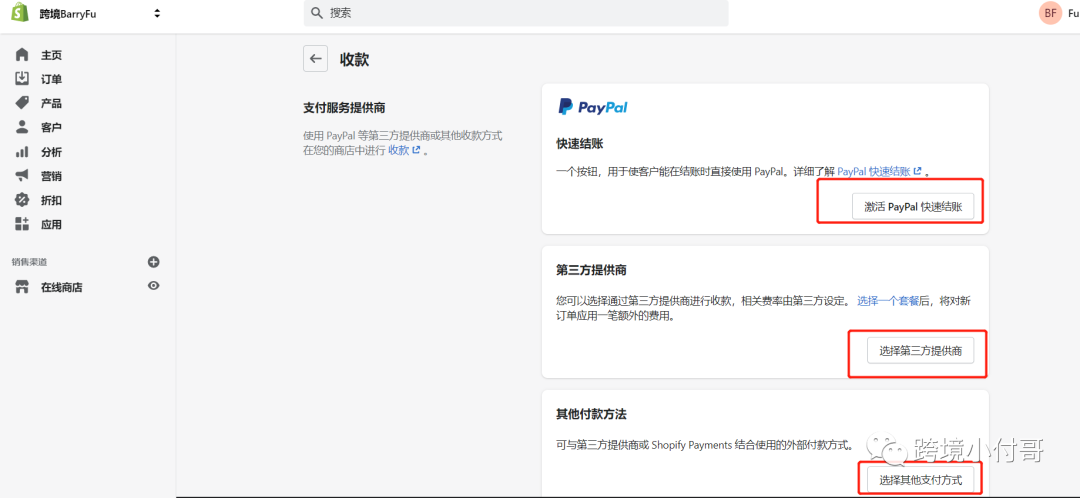
Task: Click the 分析 bar chart icon
Action: pos(22,152)
